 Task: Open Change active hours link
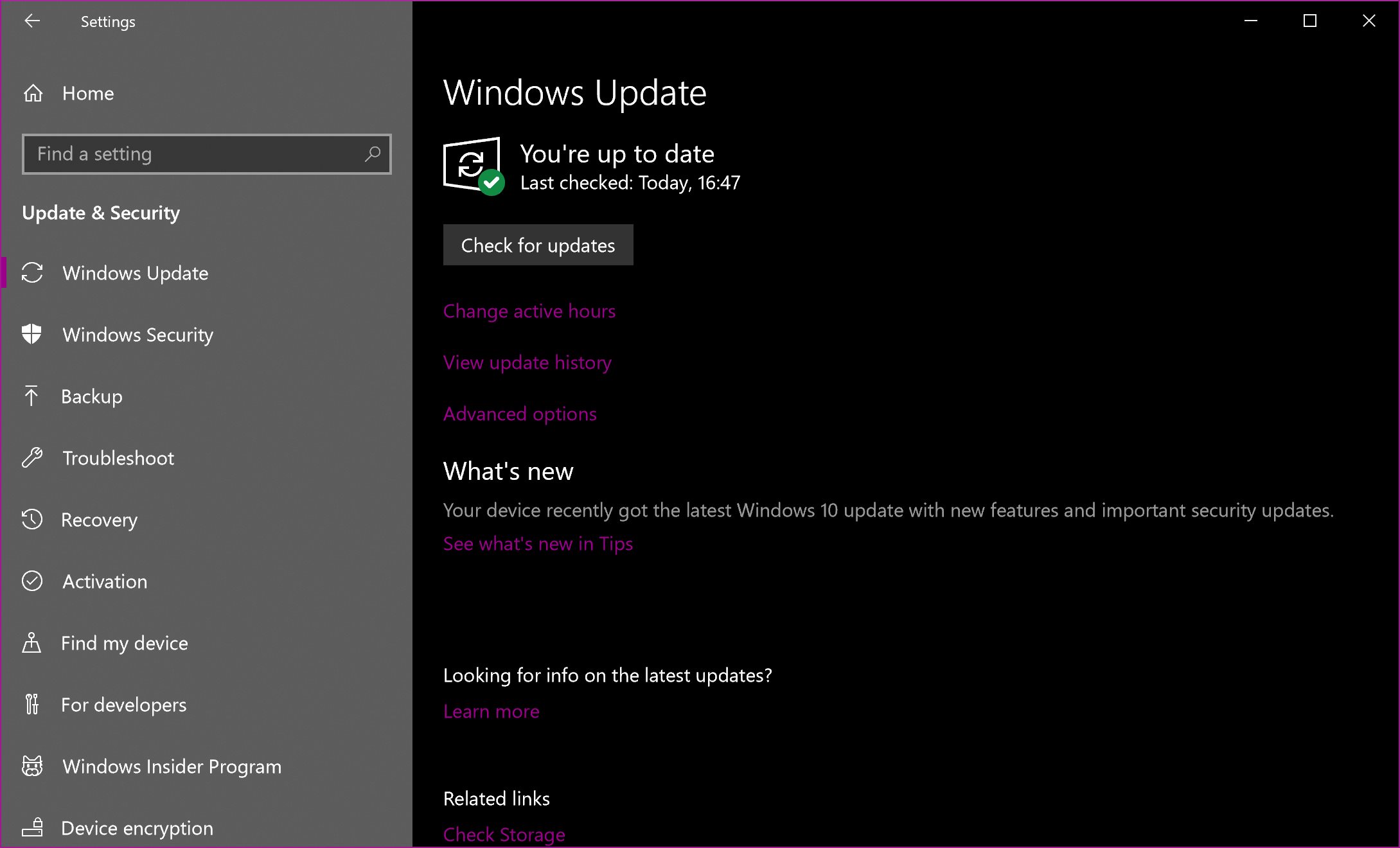tap(529, 312)
